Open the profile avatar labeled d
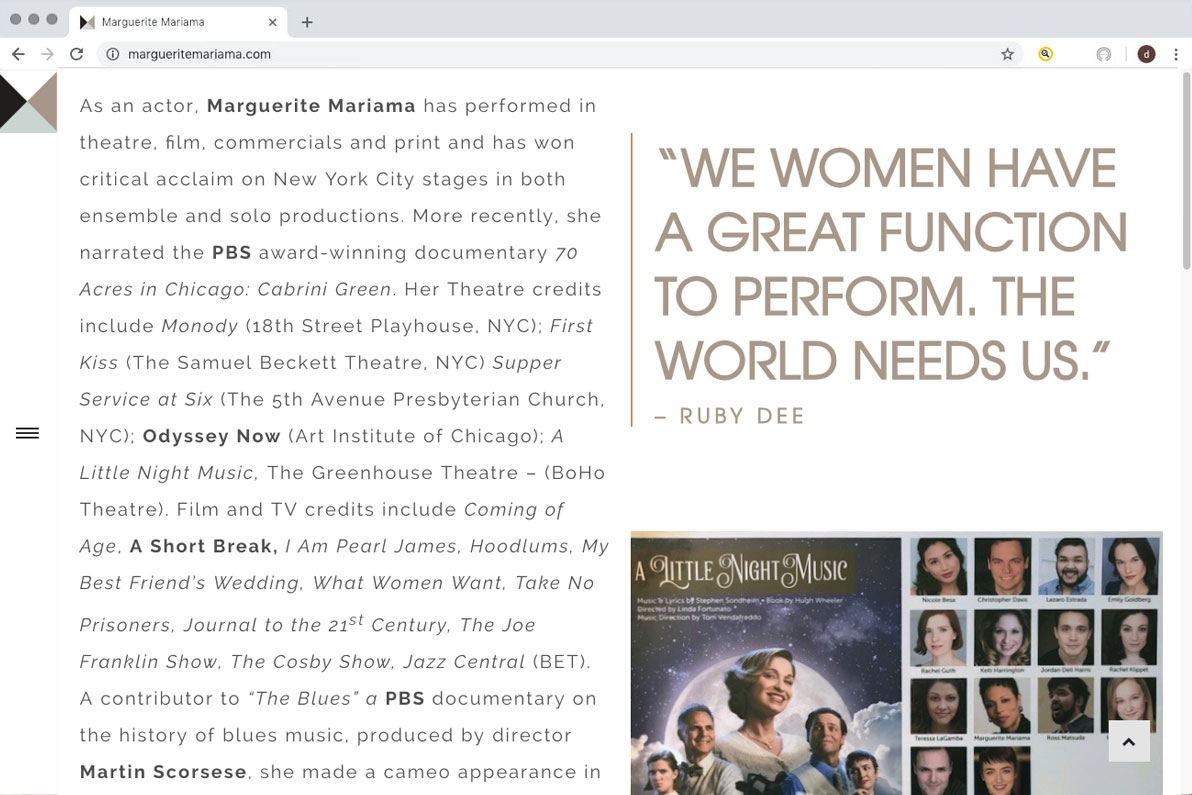1192x795 pixels. pyautogui.click(x=1146, y=54)
